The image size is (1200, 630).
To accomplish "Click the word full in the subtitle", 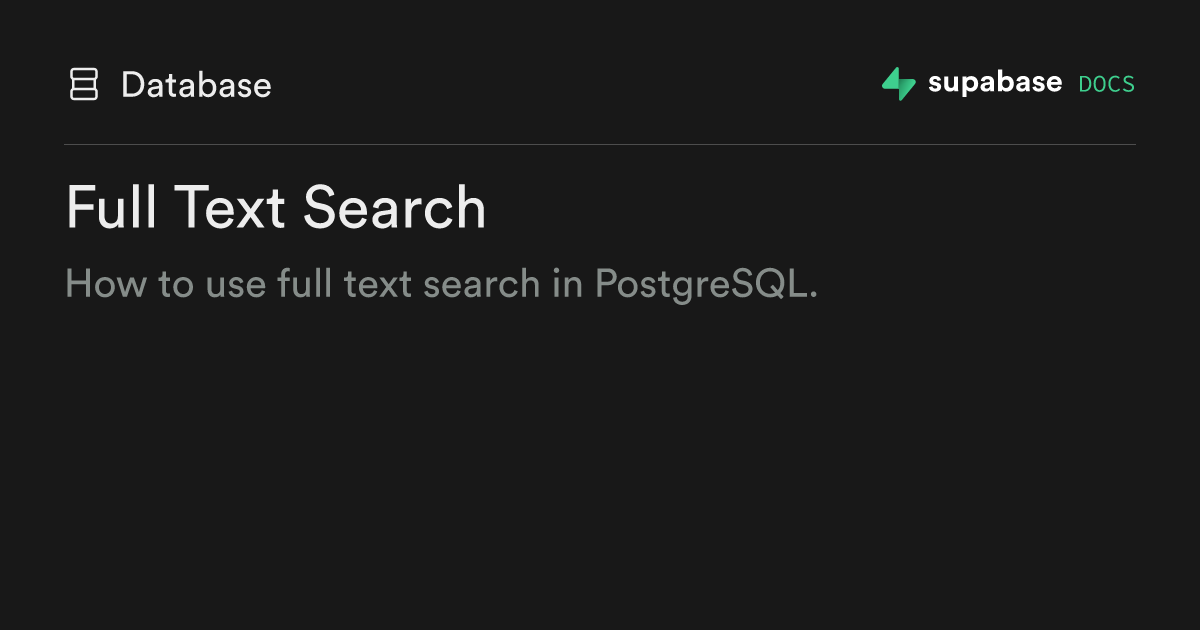I will click(305, 284).
